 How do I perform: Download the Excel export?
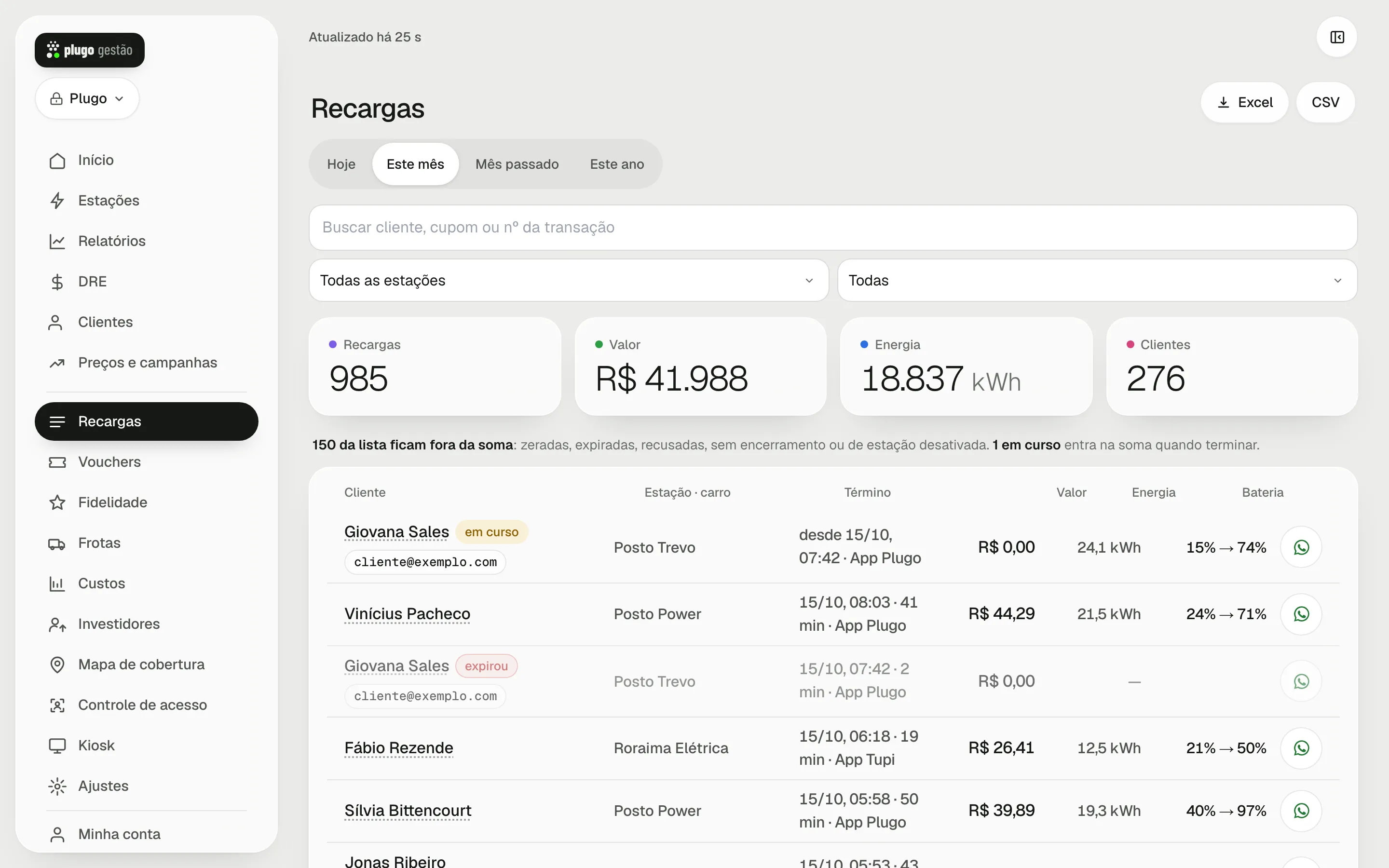coord(1244,102)
